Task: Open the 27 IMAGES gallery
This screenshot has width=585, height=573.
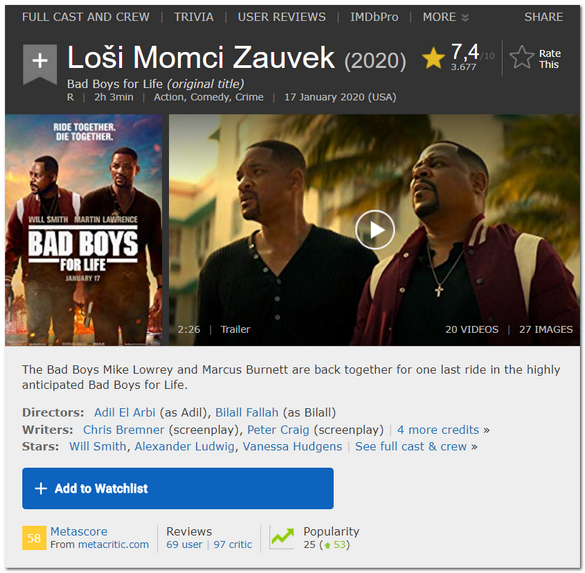Action: 546,329
